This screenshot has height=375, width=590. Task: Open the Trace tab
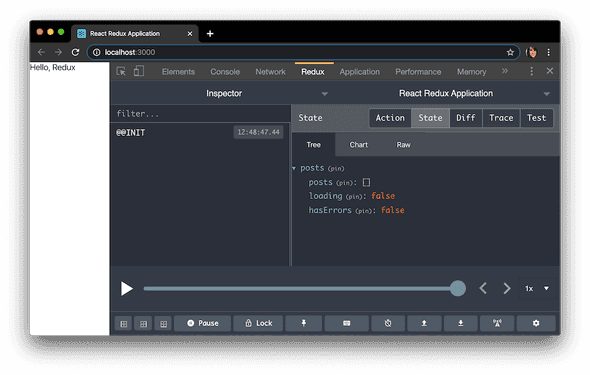(501, 118)
